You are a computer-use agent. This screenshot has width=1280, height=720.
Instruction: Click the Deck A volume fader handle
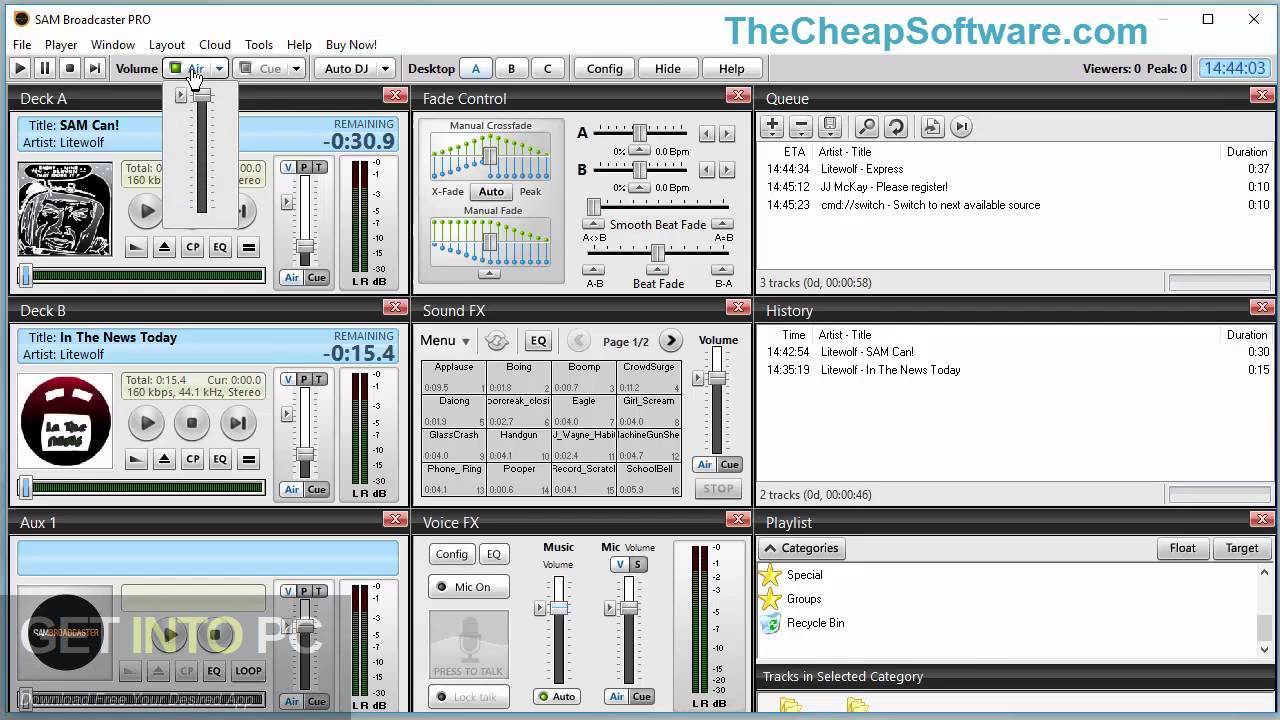point(305,246)
